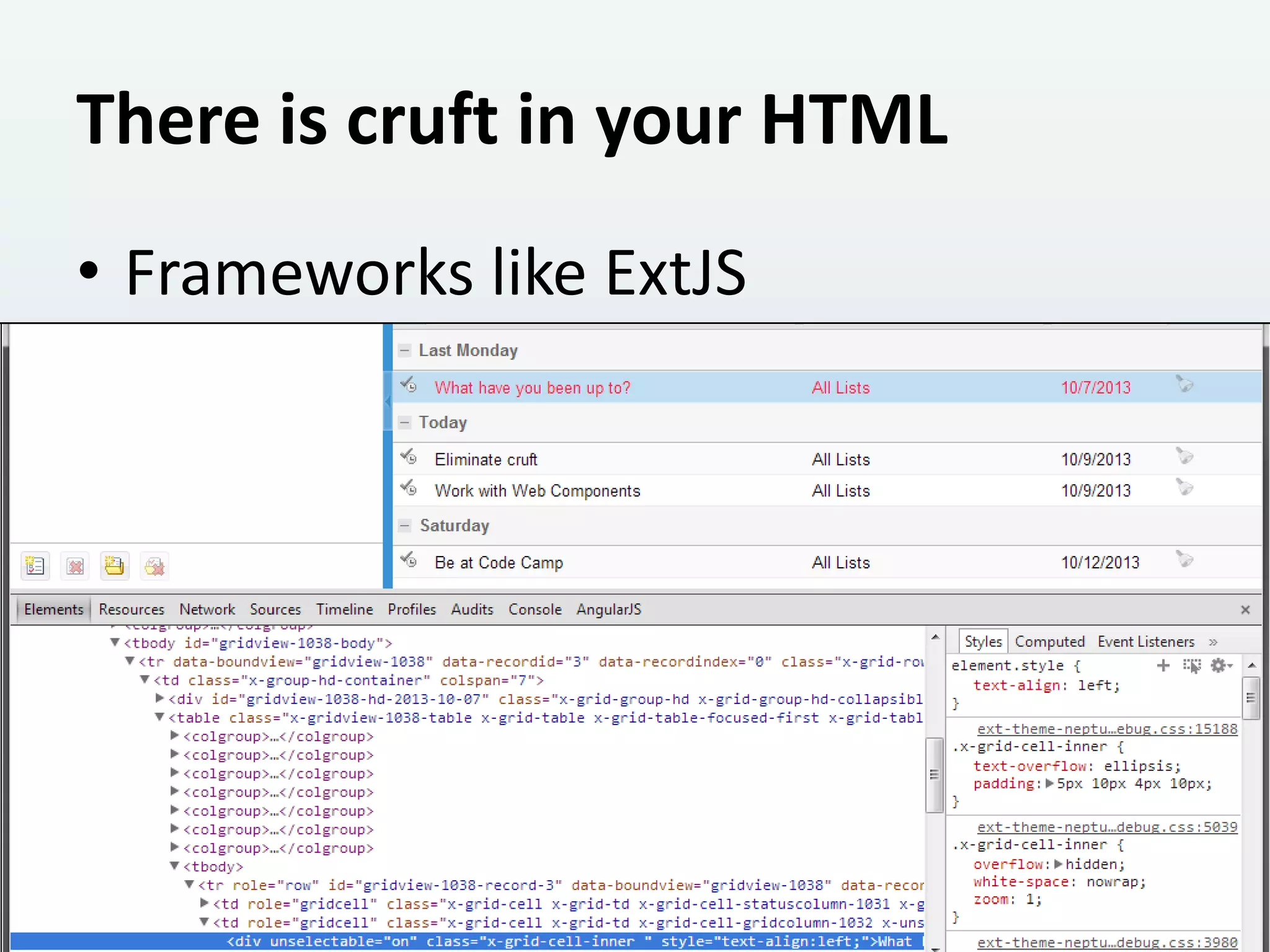Collapse the inner tbody node
The width and height of the screenshot is (1270, 952).
point(174,866)
